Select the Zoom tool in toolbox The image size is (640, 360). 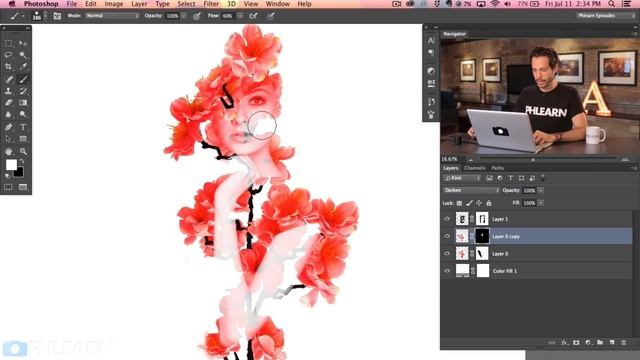click(x=23, y=151)
